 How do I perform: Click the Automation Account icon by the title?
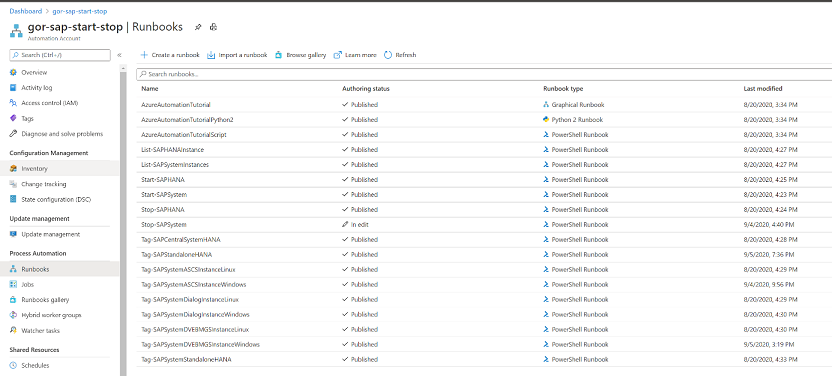[16, 31]
